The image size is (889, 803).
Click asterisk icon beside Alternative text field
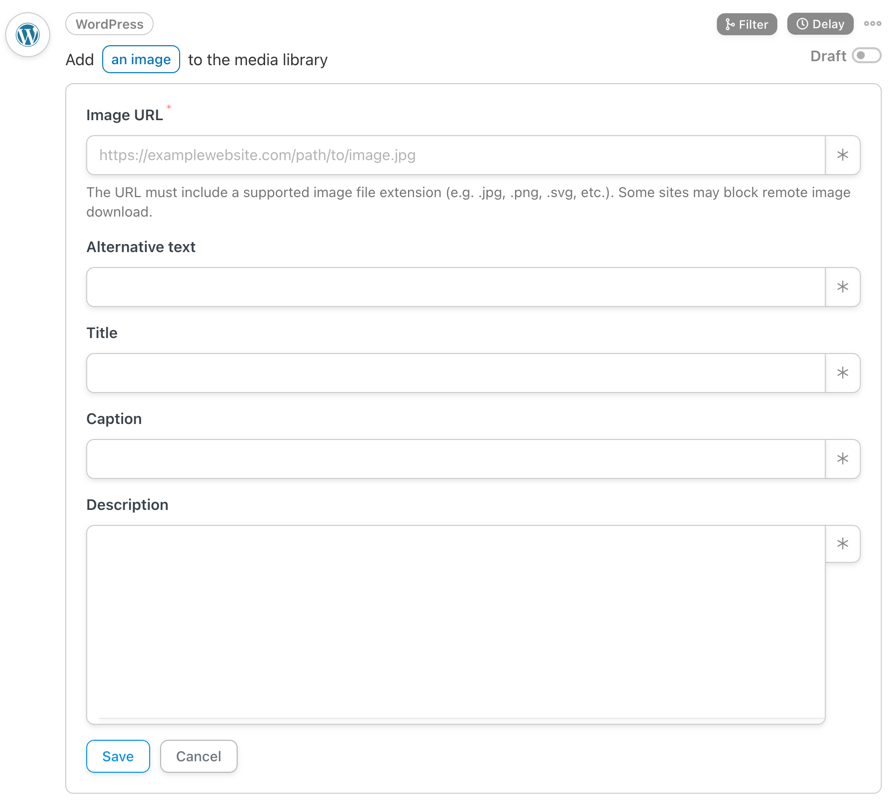tap(843, 287)
